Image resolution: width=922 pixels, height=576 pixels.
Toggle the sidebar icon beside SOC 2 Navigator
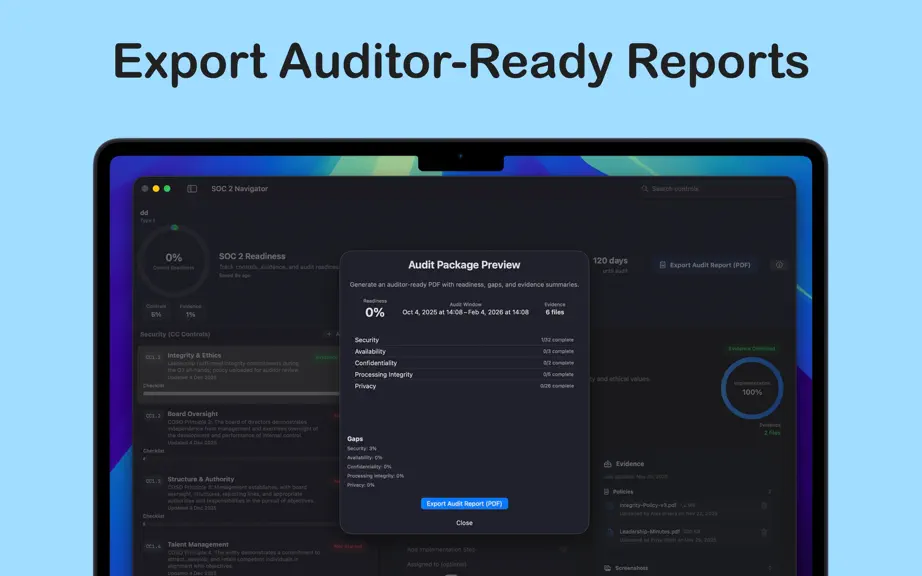coord(192,189)
